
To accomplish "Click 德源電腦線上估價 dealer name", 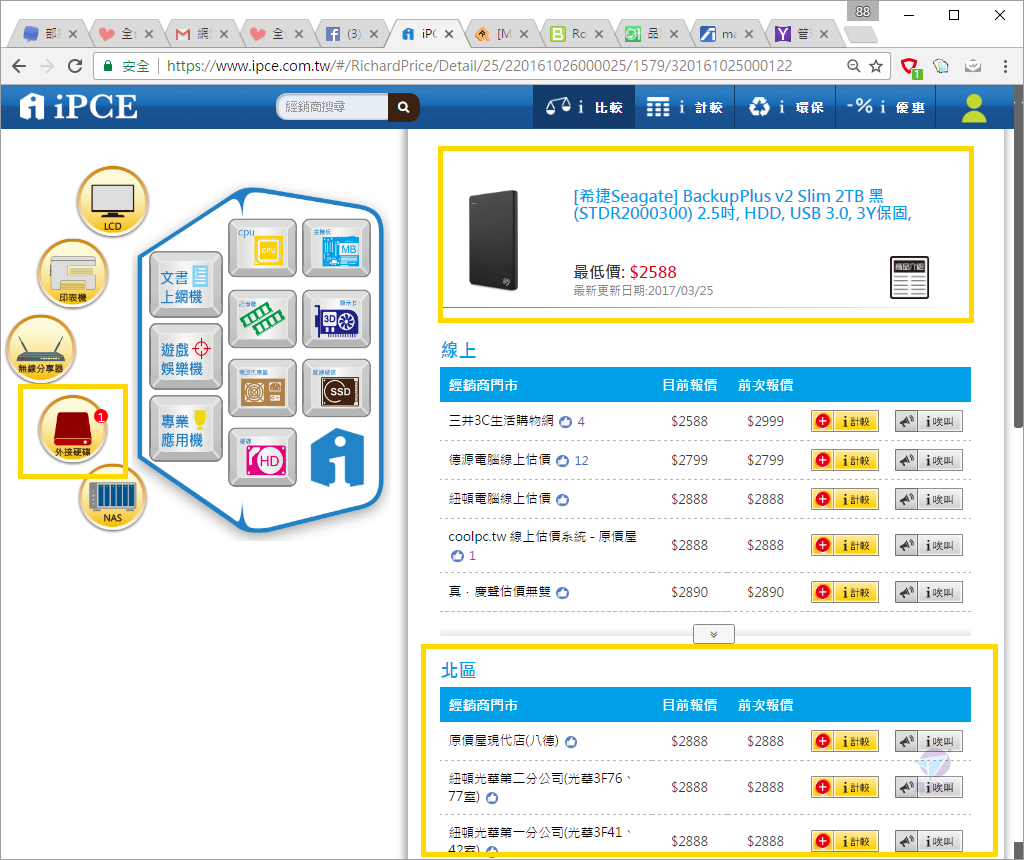I will pos(500,460).
